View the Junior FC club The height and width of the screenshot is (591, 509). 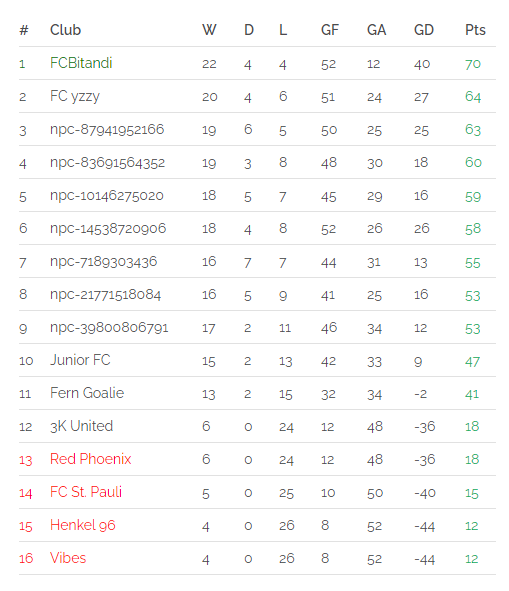(x=80, y=360)
